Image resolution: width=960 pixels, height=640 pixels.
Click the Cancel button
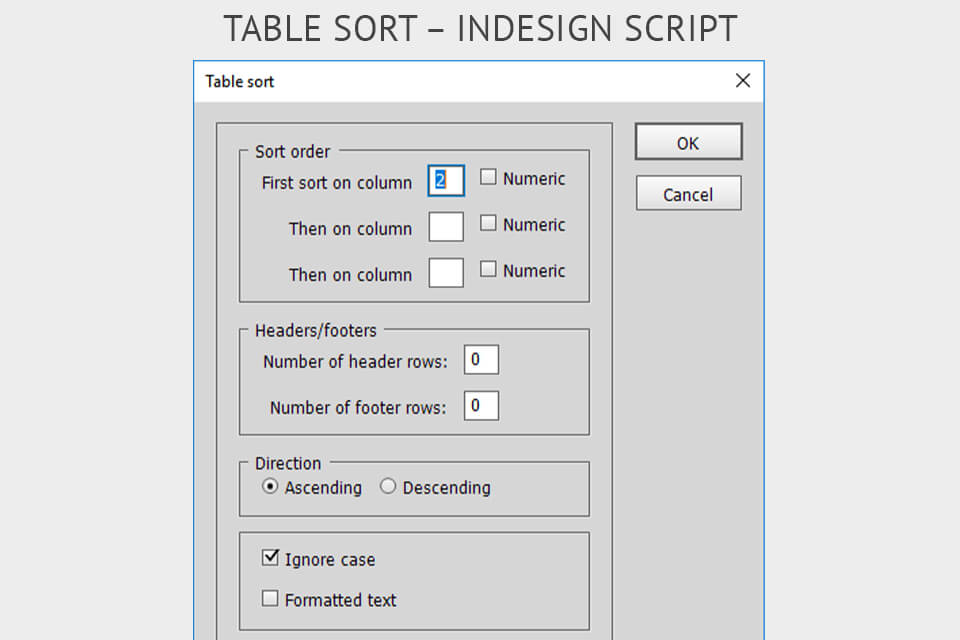[688, 192]
